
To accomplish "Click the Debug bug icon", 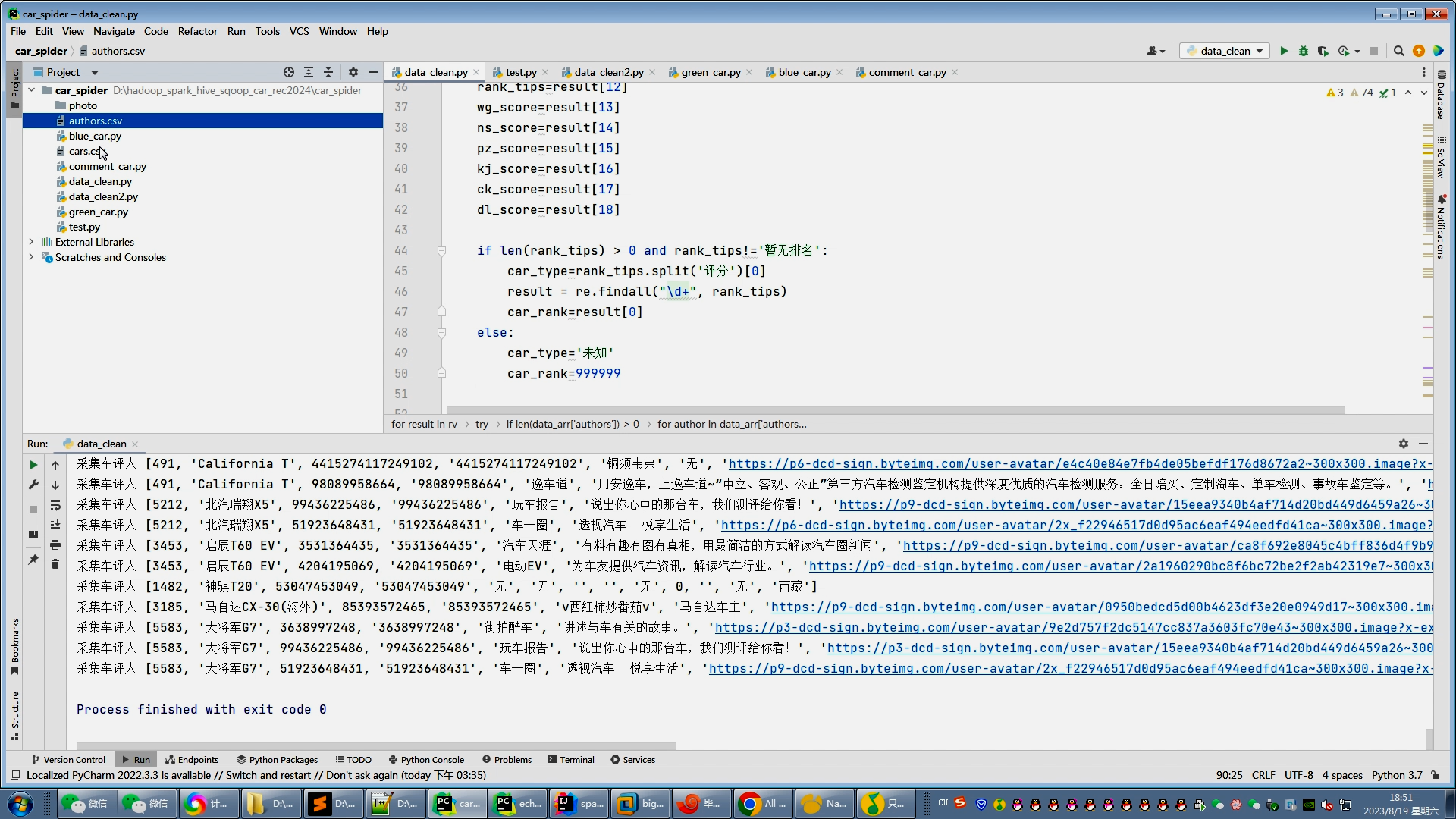I will (x=1304, y=51).
